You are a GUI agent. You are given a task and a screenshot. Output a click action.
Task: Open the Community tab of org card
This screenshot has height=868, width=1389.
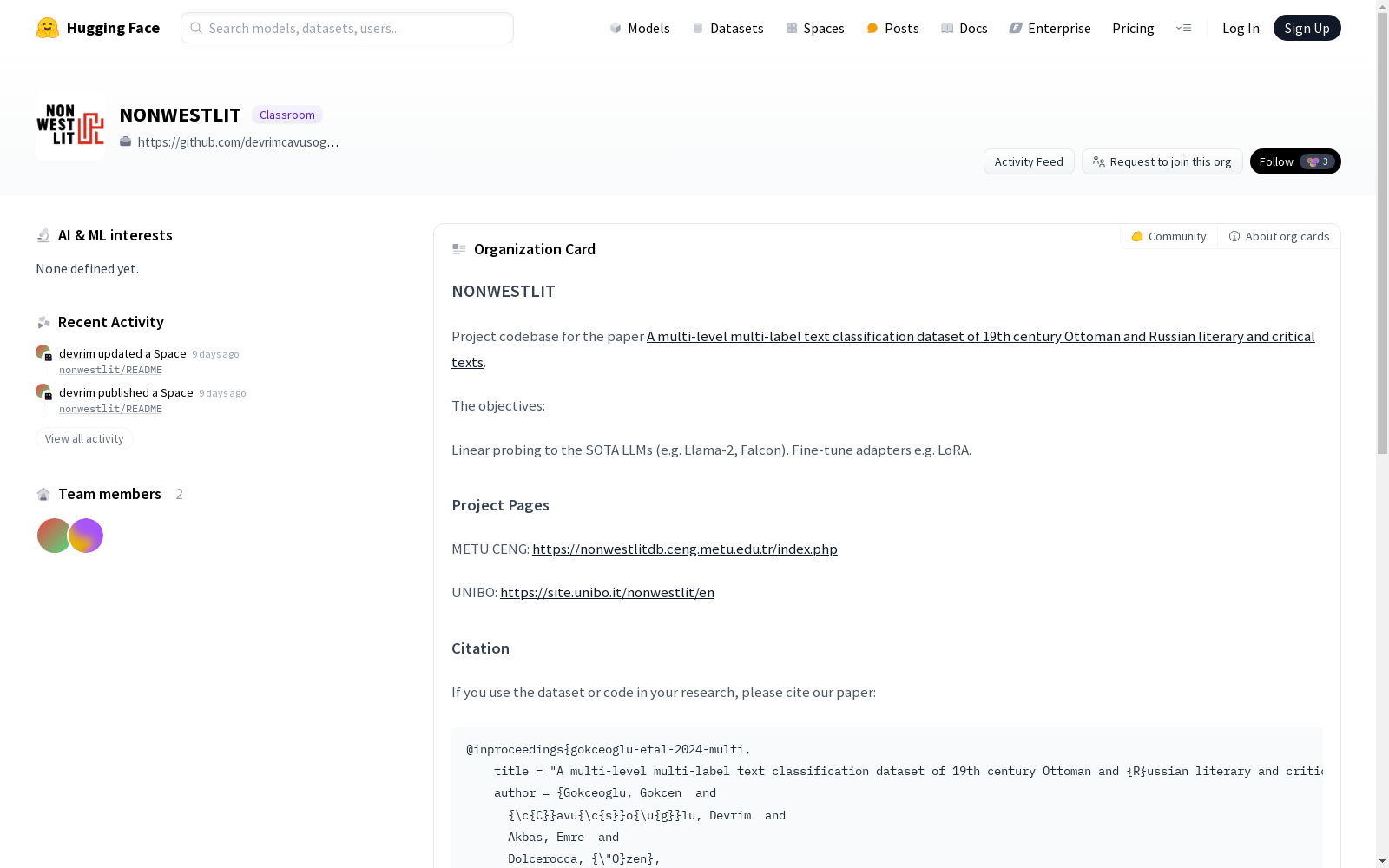1168,236
